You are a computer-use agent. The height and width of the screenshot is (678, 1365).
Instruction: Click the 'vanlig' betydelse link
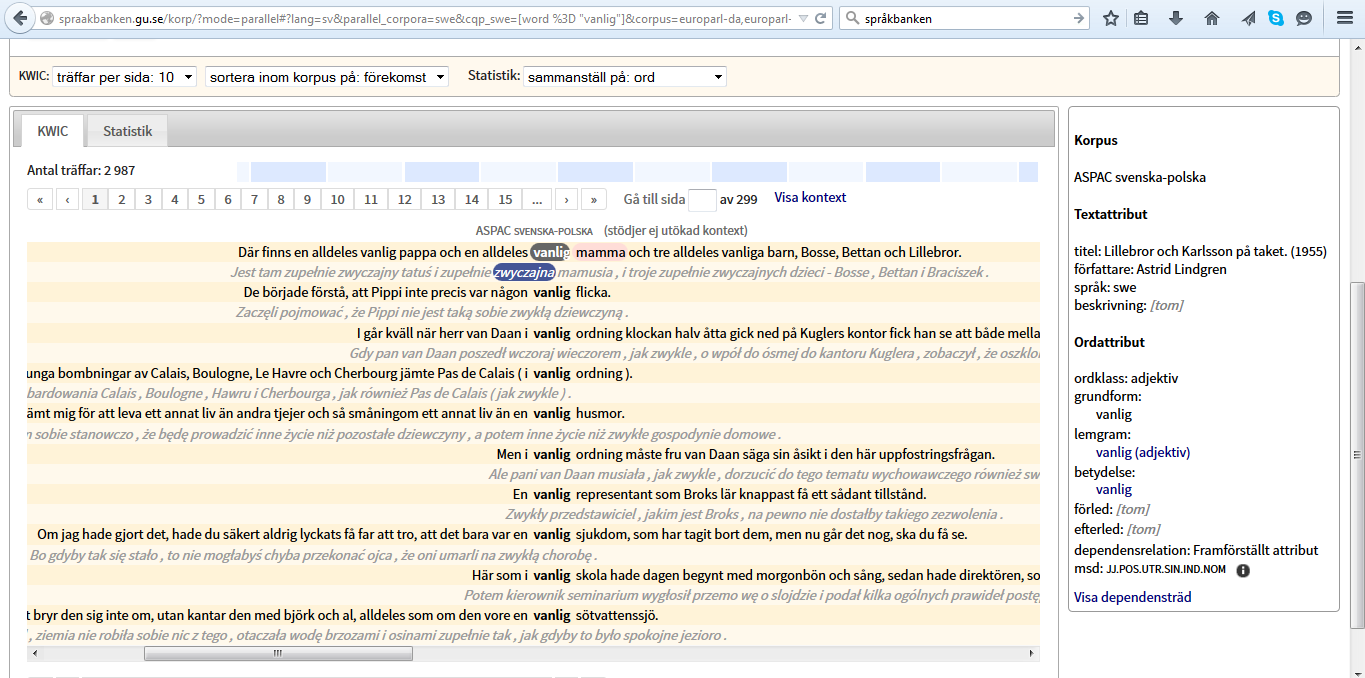click(x=1114, y=489)
